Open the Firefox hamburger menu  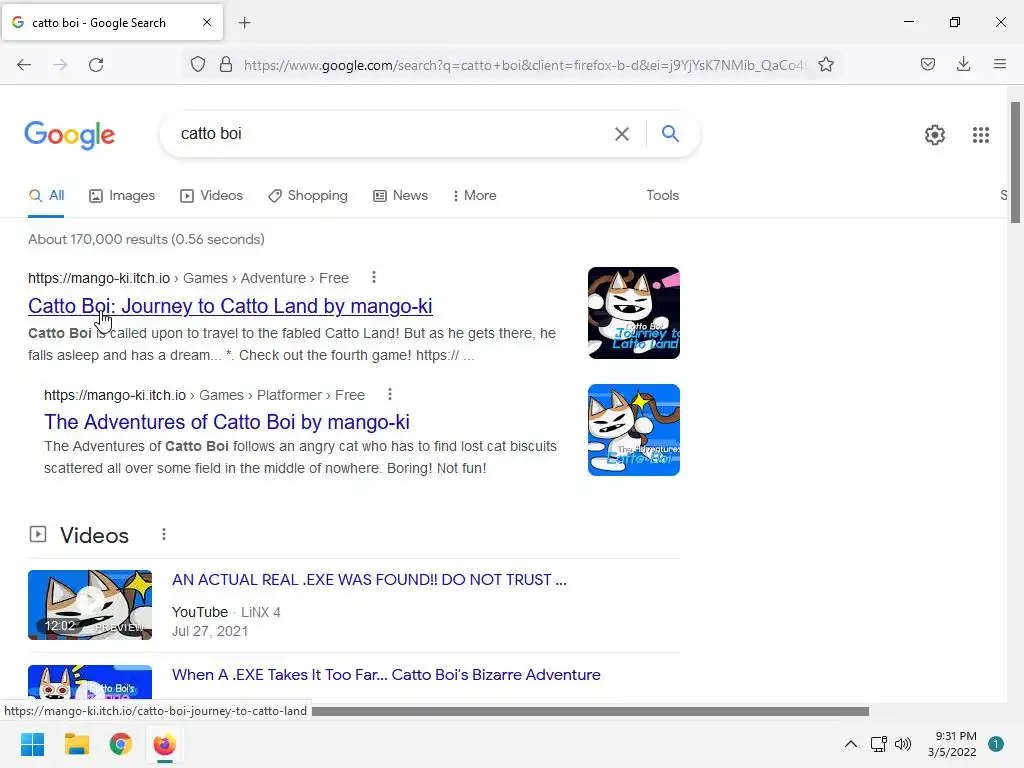999,64
